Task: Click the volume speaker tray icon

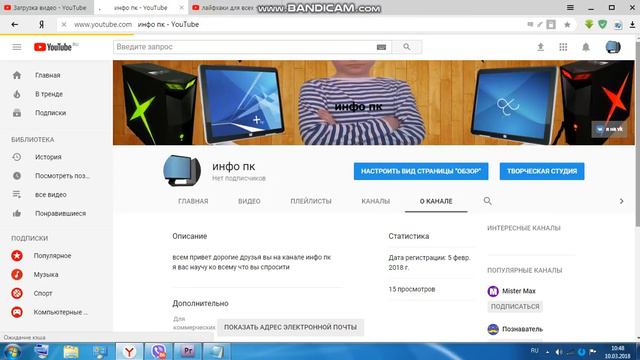Action: pos(558,352)
